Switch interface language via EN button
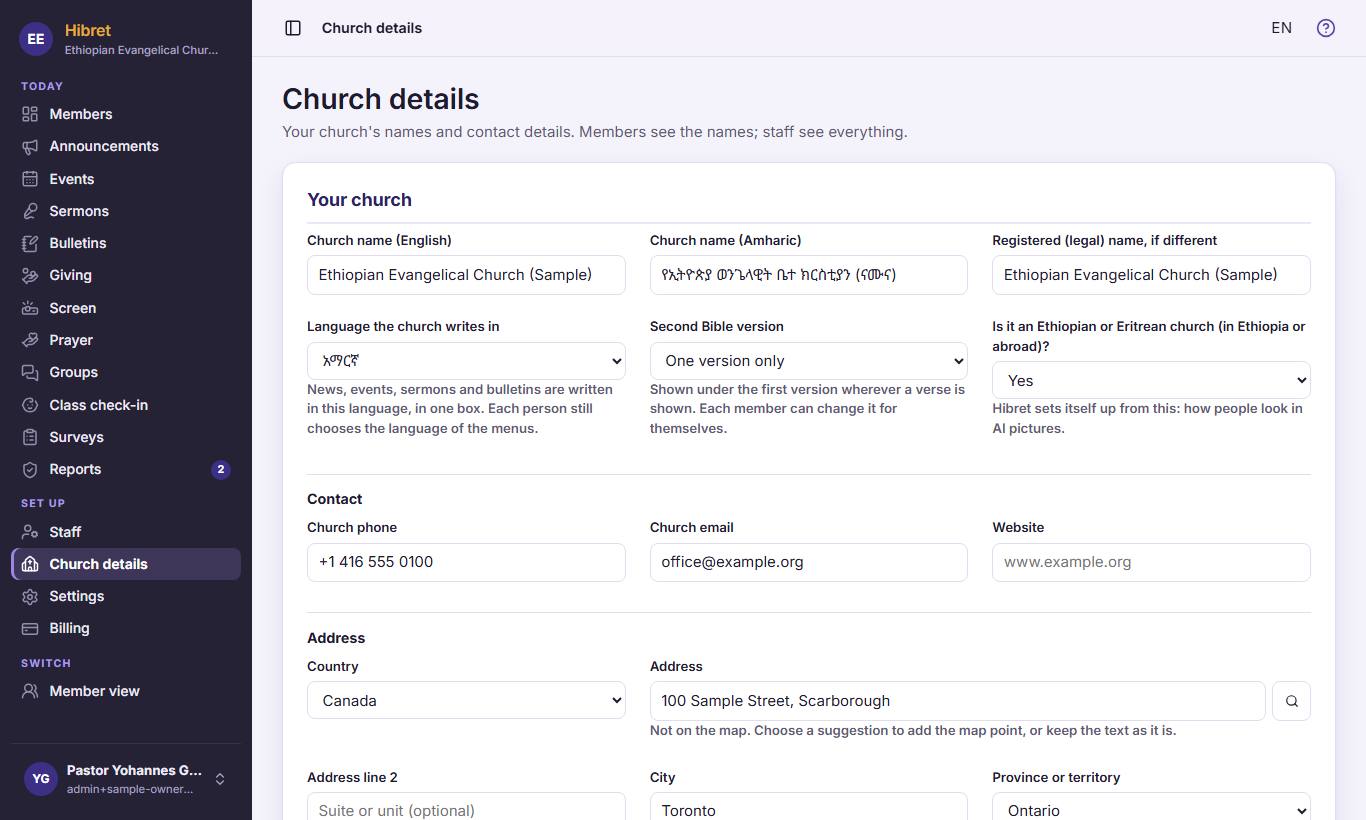Viewport: 1366px width, 820px height. point(1281,28)
